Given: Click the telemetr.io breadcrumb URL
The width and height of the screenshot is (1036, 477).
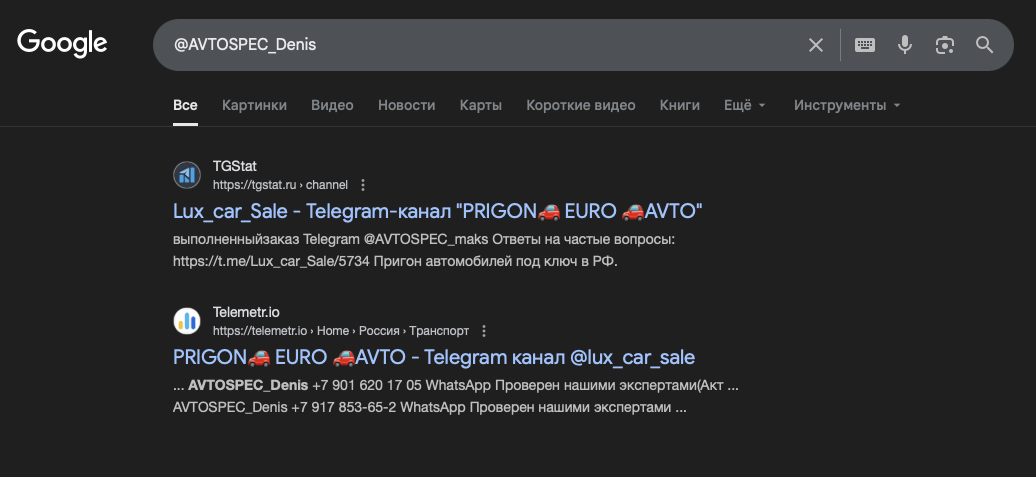Looking at the screenshot, I should click(x=341, y=331).
